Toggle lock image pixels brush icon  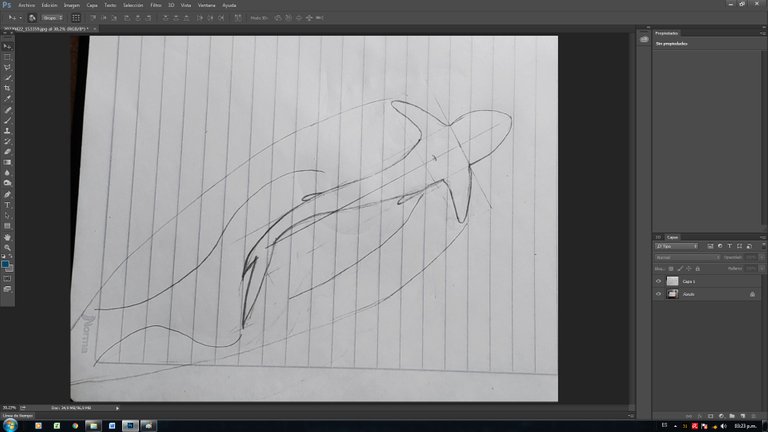click(x=680, y=268)
